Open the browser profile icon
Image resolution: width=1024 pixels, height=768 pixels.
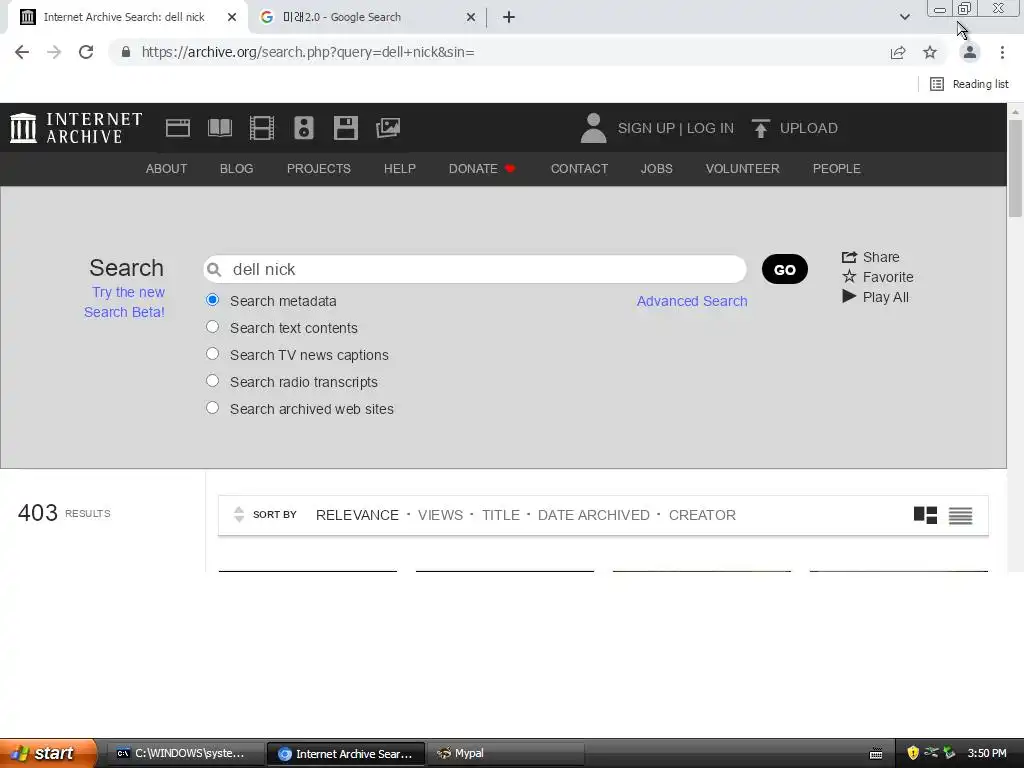click(970, 52)
